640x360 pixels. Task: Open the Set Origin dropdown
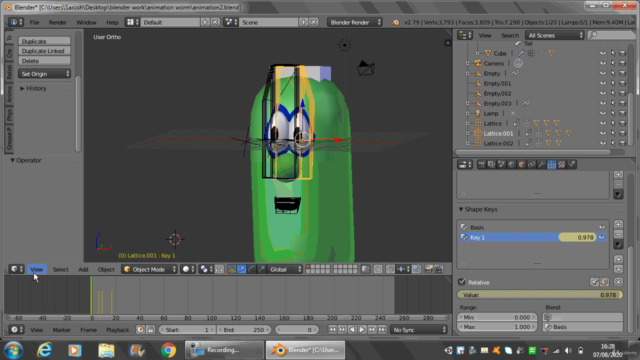tap(44, 74)
